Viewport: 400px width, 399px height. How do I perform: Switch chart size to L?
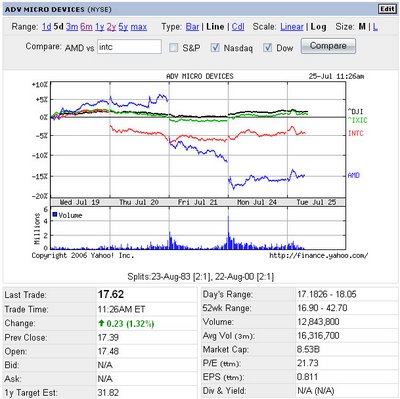tap(375, 27)
